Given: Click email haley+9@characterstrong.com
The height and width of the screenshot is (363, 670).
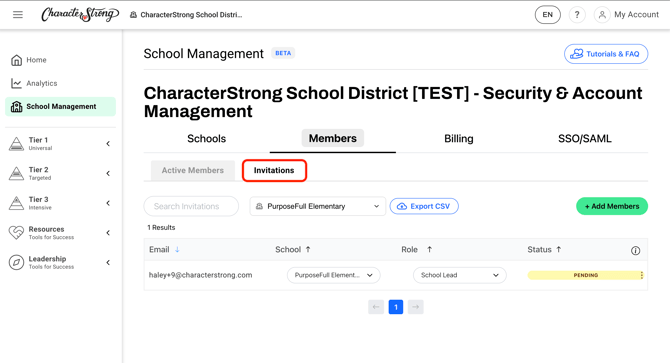Looking at the screenshot, I should pyautogui.click(x=200, y=275).
